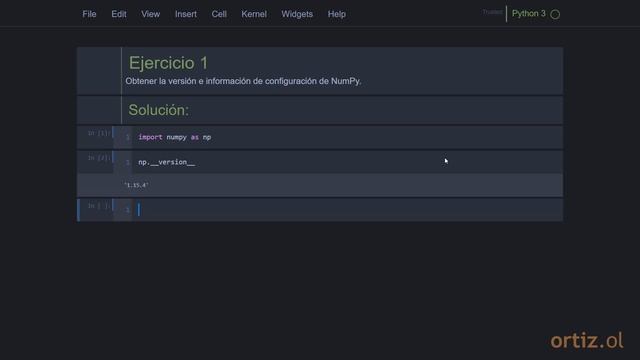Click inside the empty code cell
This screenshot has height=360, width=640.
[347, 210]
